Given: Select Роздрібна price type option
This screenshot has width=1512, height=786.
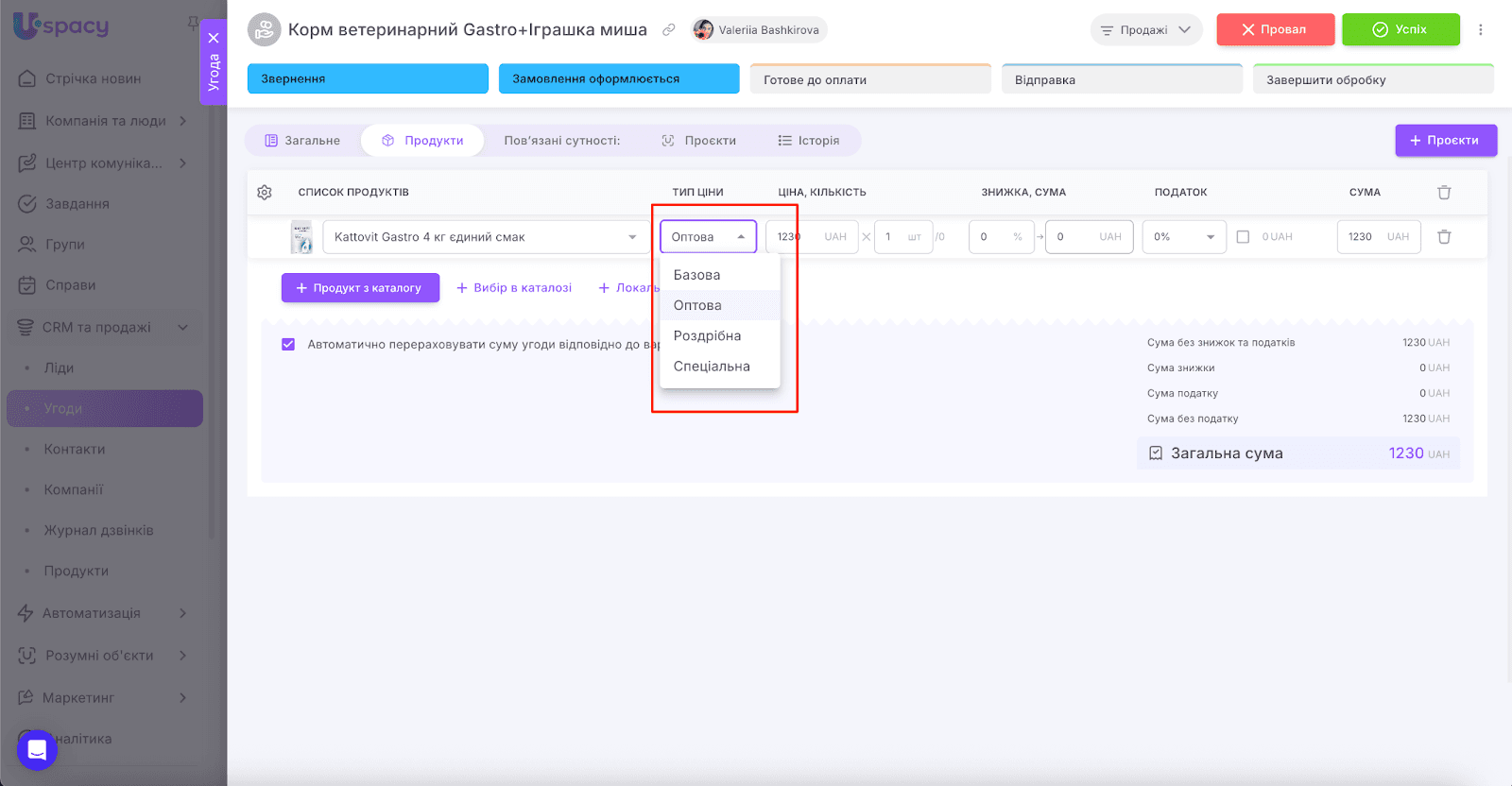Looking at the screenshot, I should 707,336.
